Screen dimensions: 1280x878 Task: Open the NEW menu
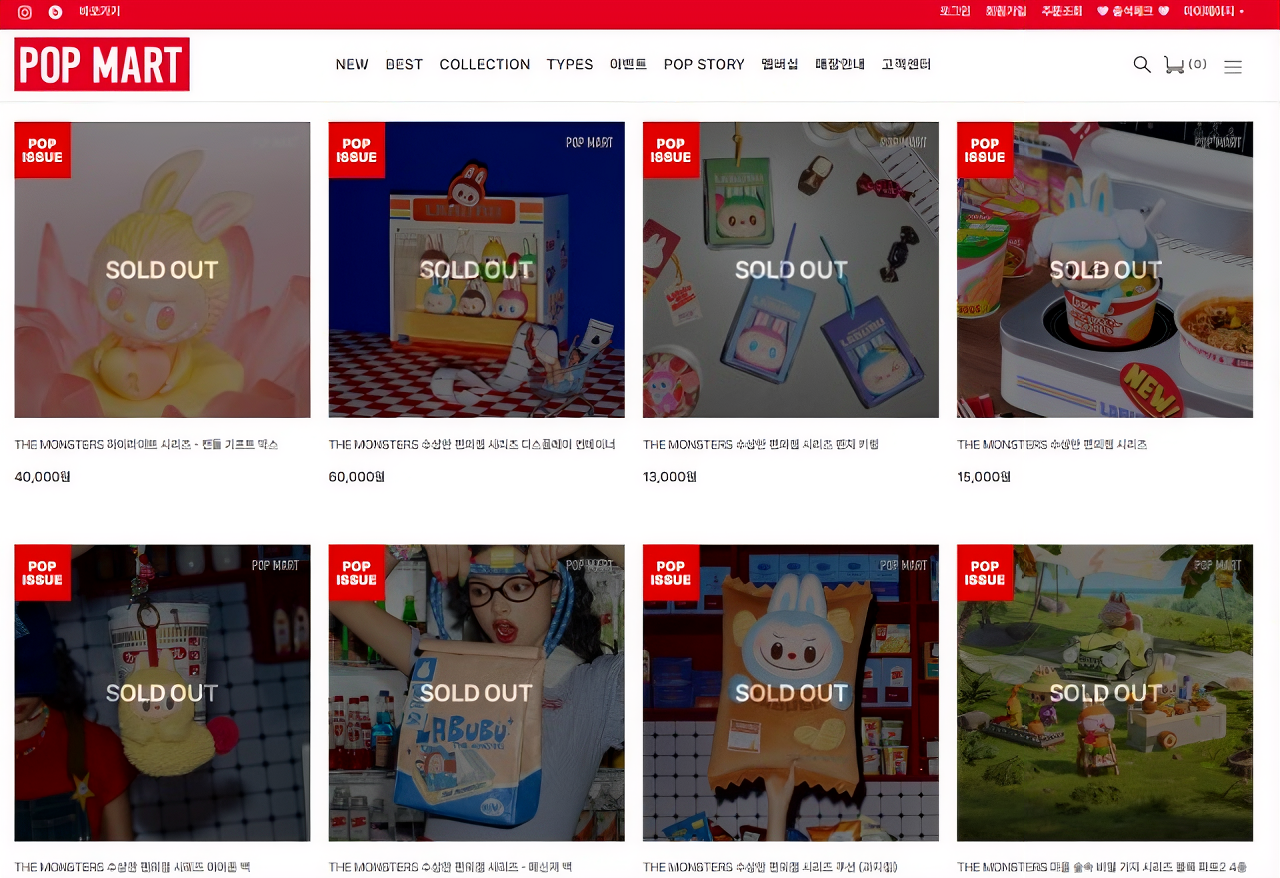[352, 64]
